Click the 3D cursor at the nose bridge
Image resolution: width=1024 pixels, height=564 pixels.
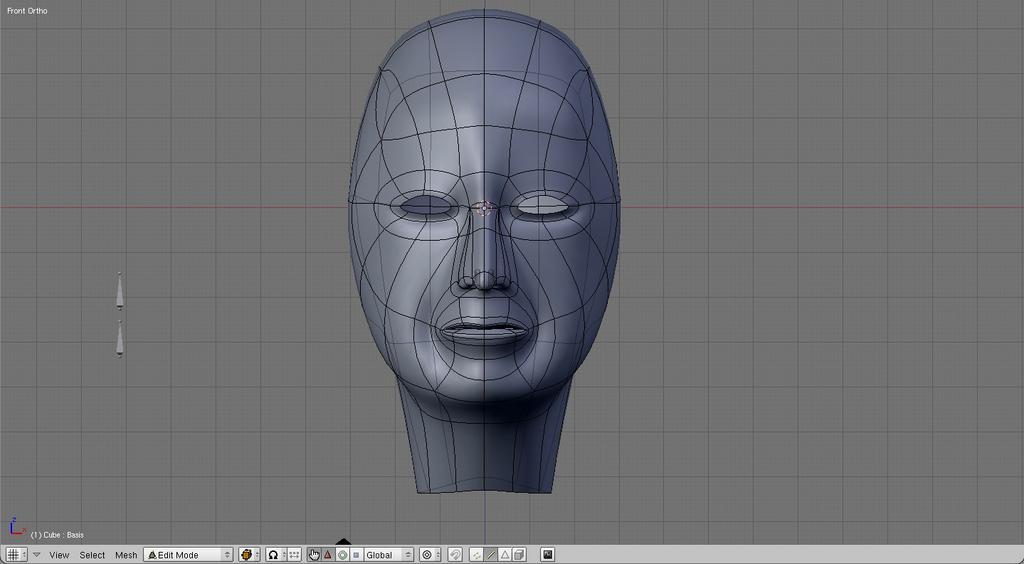coord(484,208)
